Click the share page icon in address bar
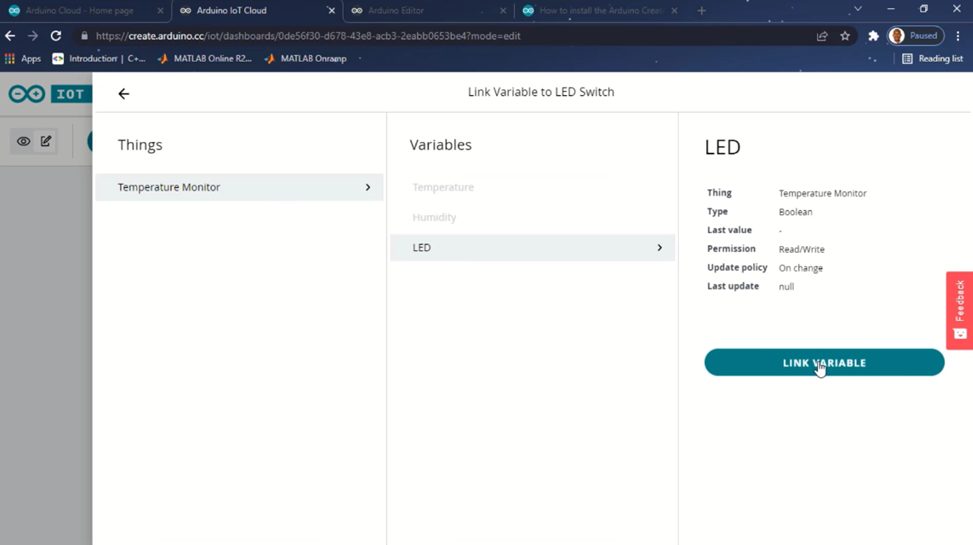Image resolution: width=973 pixels, height=545 pixels. pyautogui.click(x=822, y=36)
